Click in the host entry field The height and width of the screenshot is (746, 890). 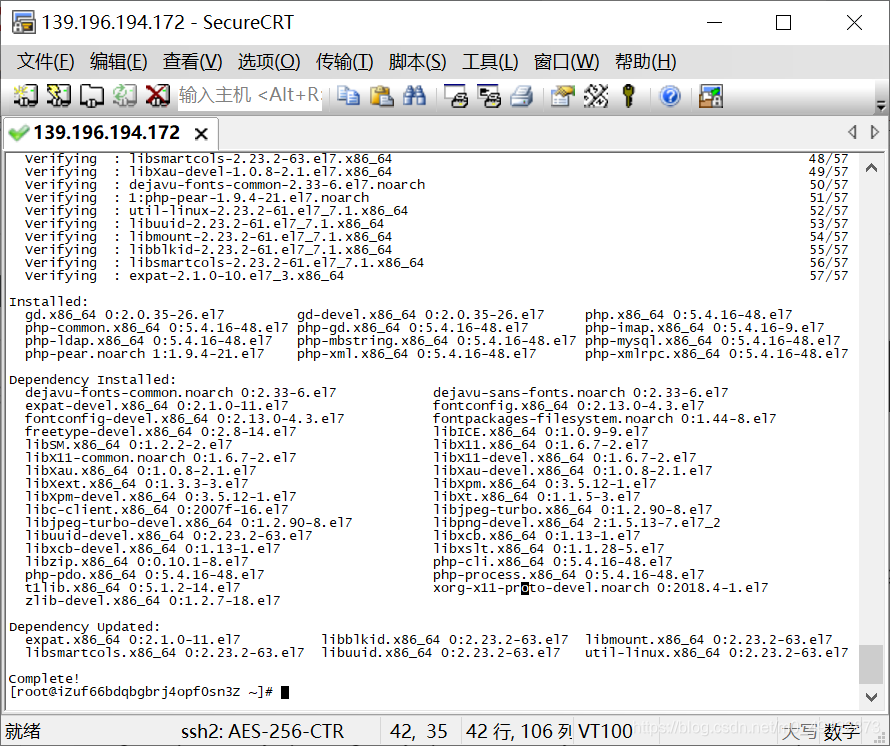(x=250, y=95)
